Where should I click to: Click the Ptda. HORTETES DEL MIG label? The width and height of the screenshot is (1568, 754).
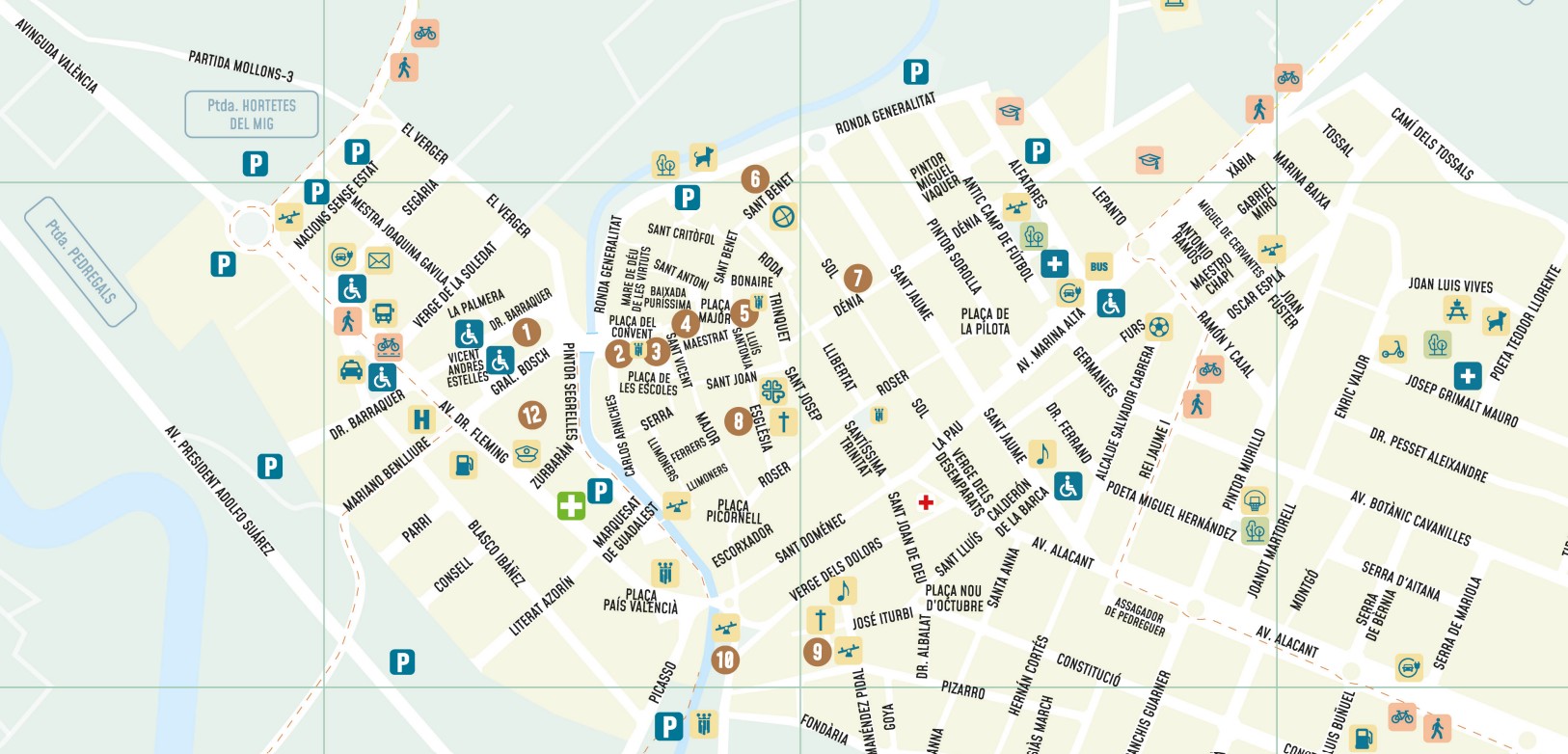click(x=252, y=115)
